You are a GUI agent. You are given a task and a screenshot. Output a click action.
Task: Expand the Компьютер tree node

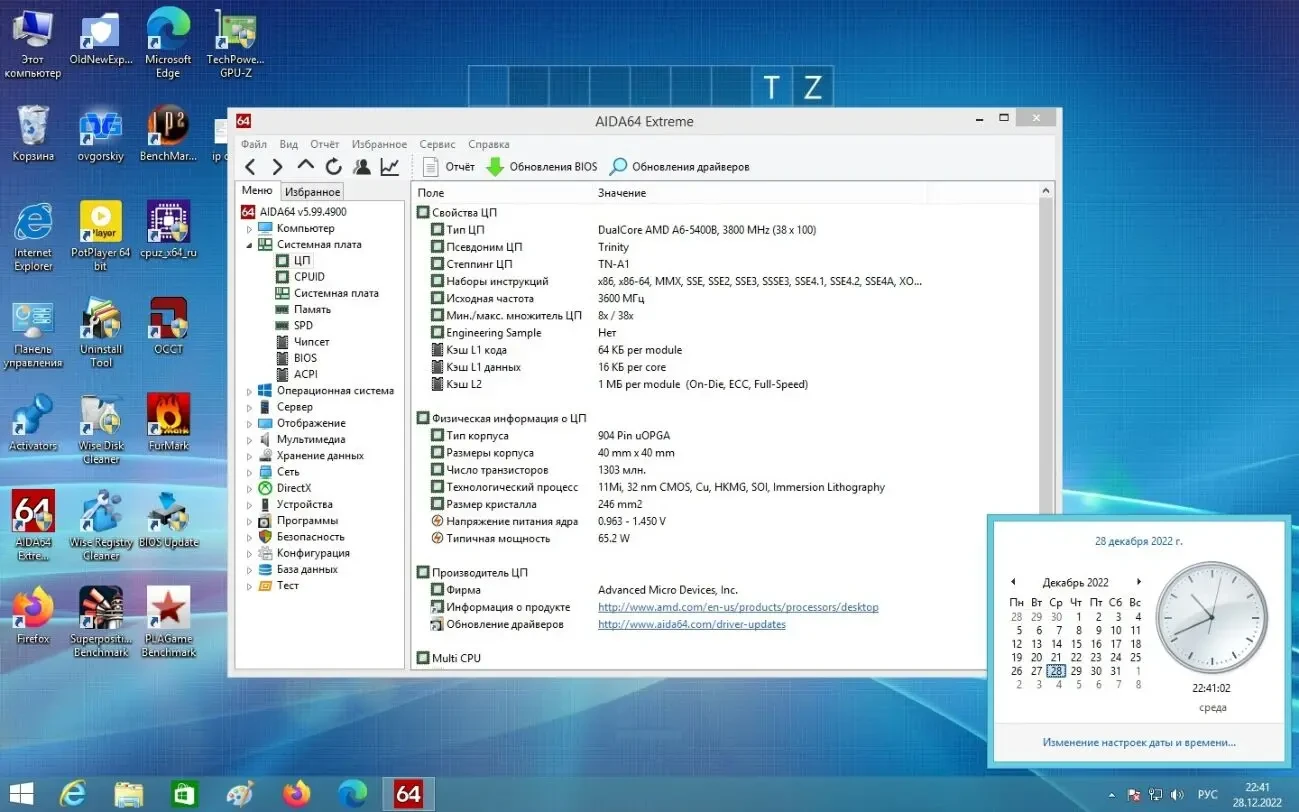pyautogui.click(x=251, y=228)
